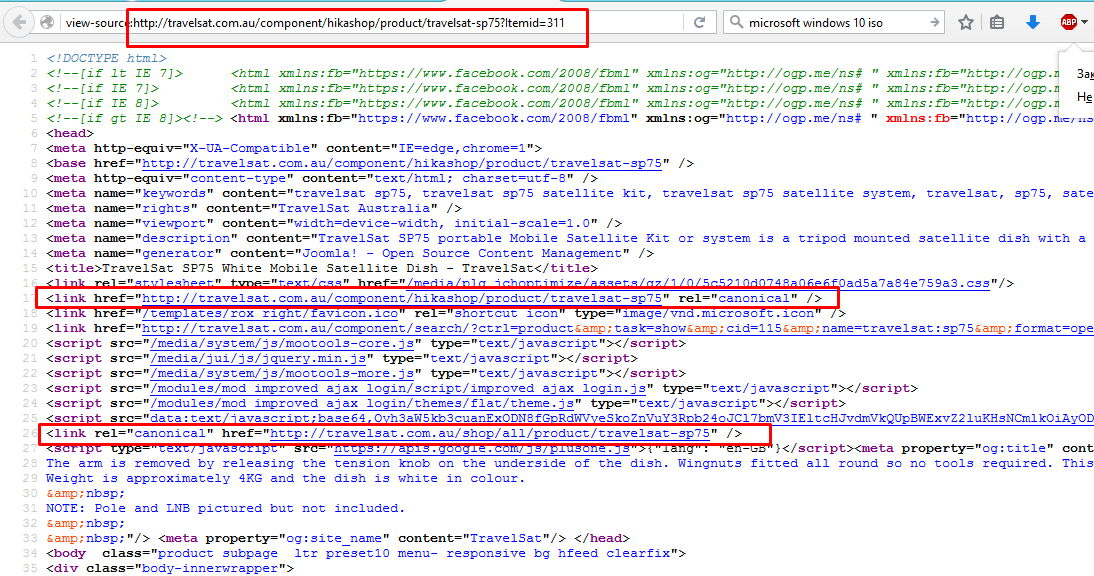This screenshot has height=576, width=1094.
Task: Click the browser Back arrow button
Action: 20,22
